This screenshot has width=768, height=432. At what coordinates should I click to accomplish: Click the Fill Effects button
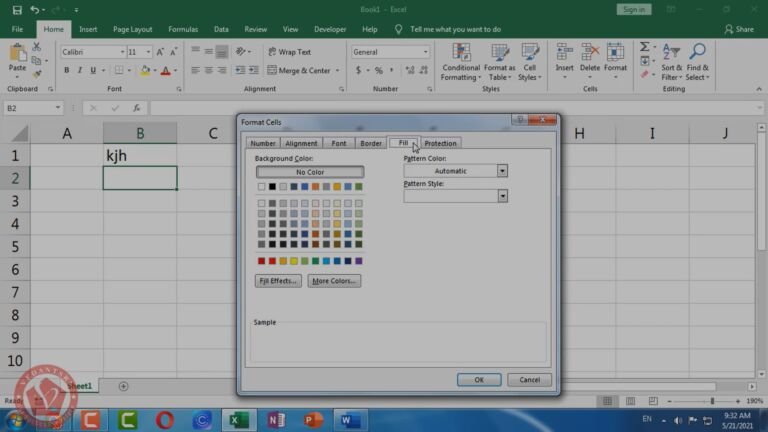[278, 281]
